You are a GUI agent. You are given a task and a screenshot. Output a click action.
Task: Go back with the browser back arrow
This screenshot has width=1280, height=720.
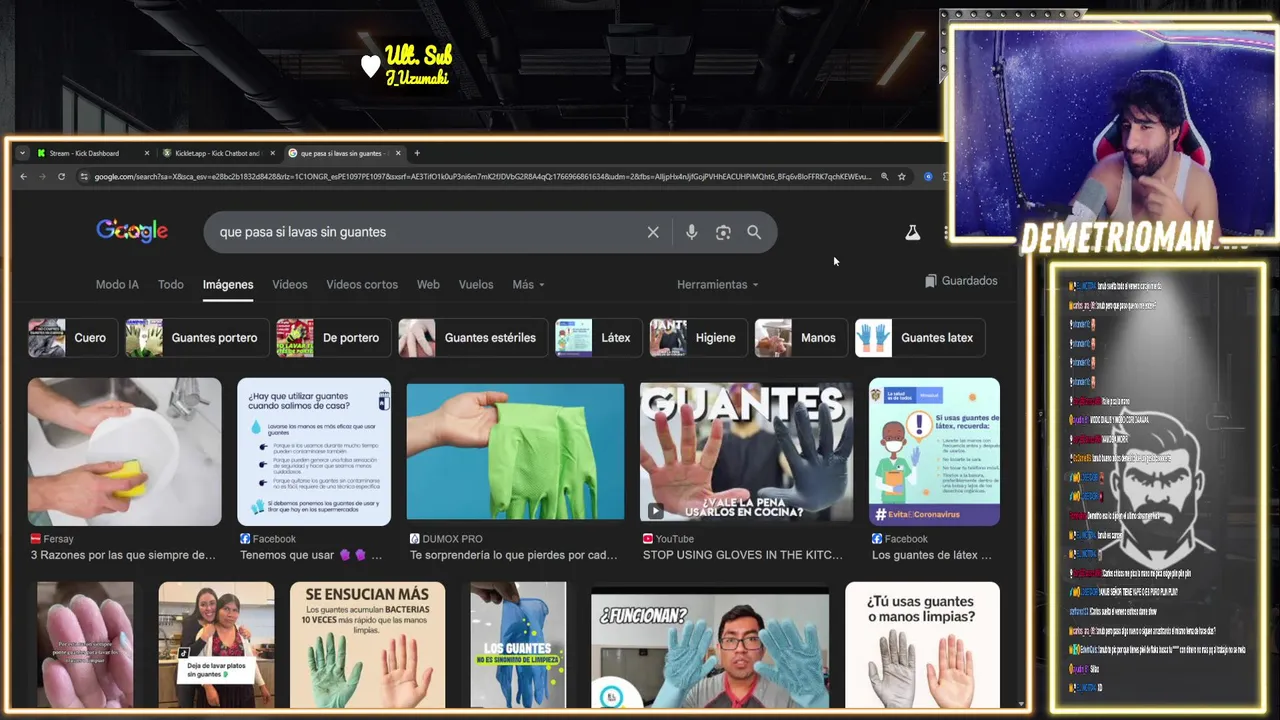pyautogui.click(x=23, y=177)
